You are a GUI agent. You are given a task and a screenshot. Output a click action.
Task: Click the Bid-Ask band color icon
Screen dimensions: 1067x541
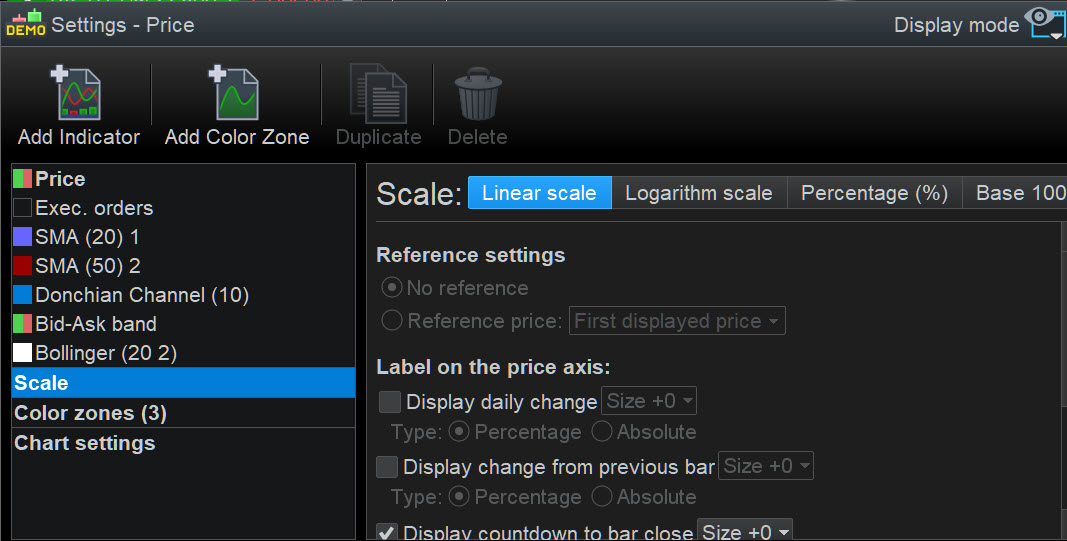pyautogui.click(x=23, y=324)
